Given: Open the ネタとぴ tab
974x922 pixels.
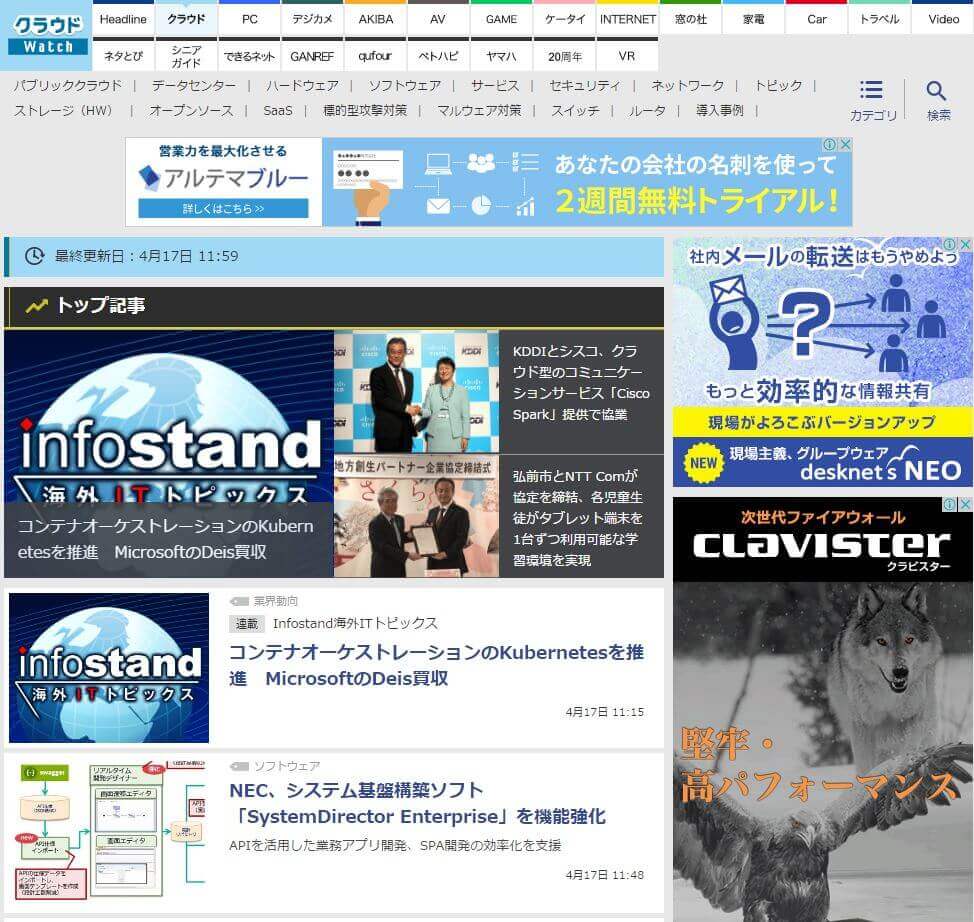Looking at the screenshot, I should pos(123,56).
